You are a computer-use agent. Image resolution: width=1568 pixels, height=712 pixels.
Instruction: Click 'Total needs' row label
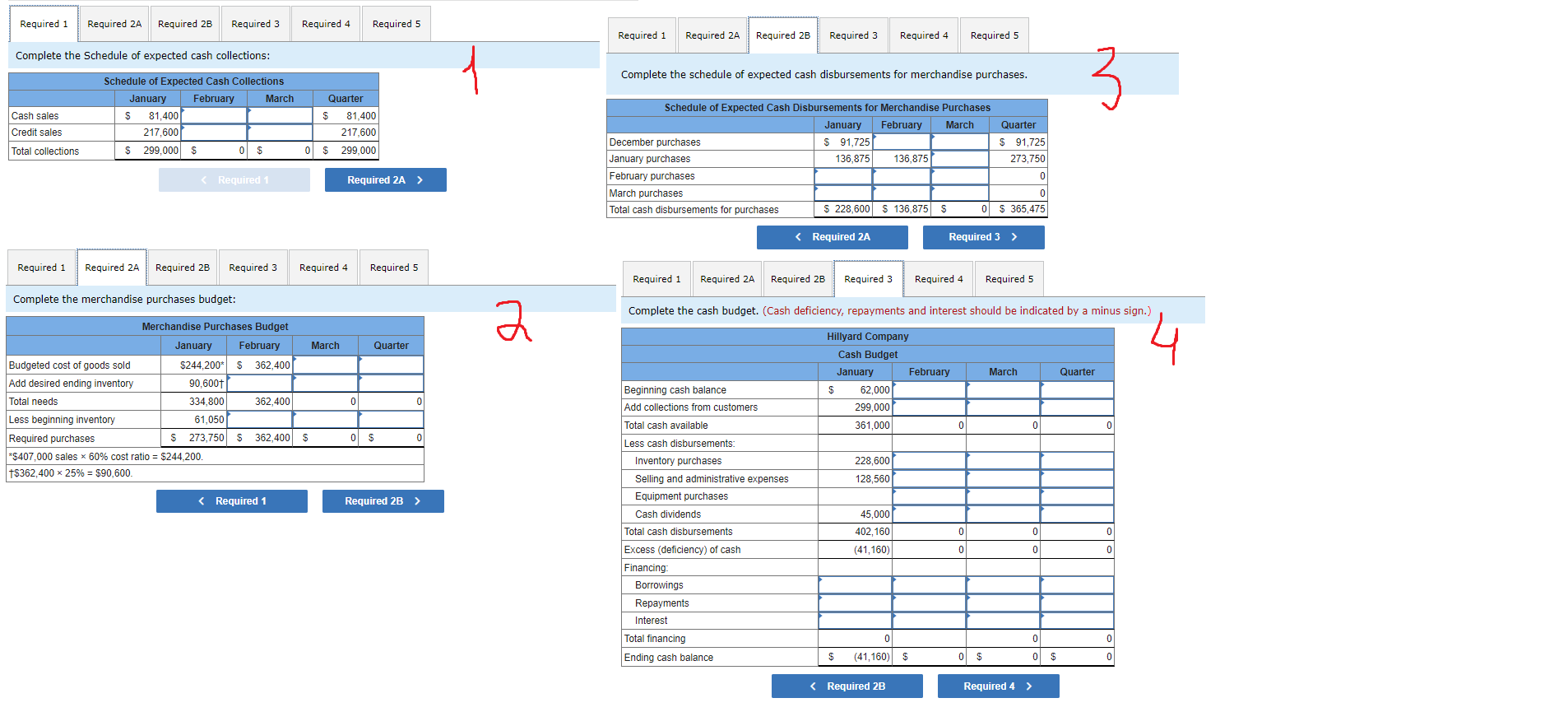click(33, 402)
